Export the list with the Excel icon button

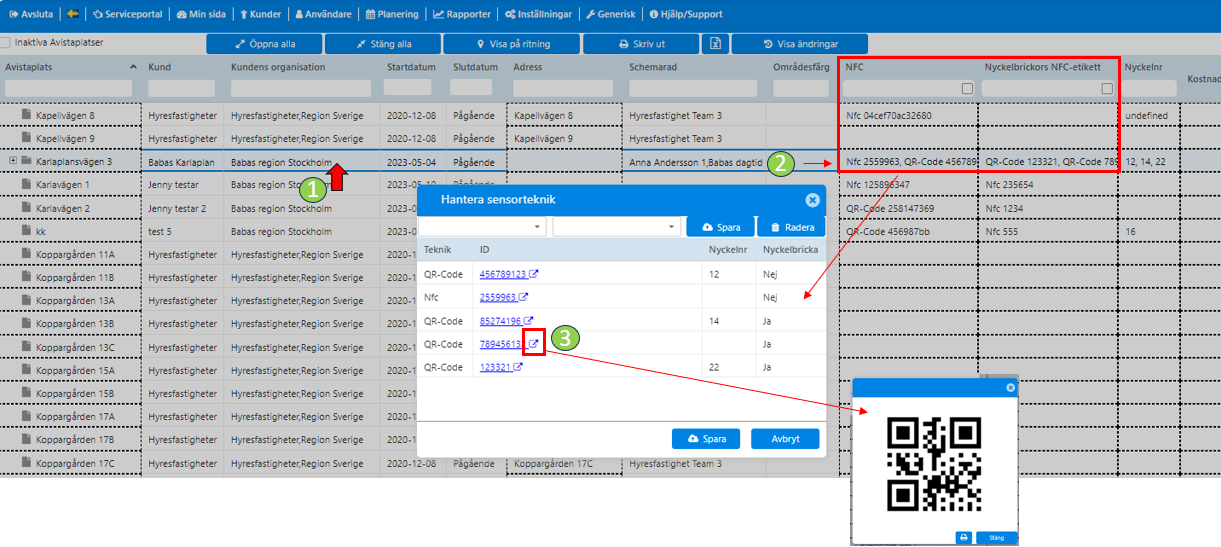click(715, 44)
